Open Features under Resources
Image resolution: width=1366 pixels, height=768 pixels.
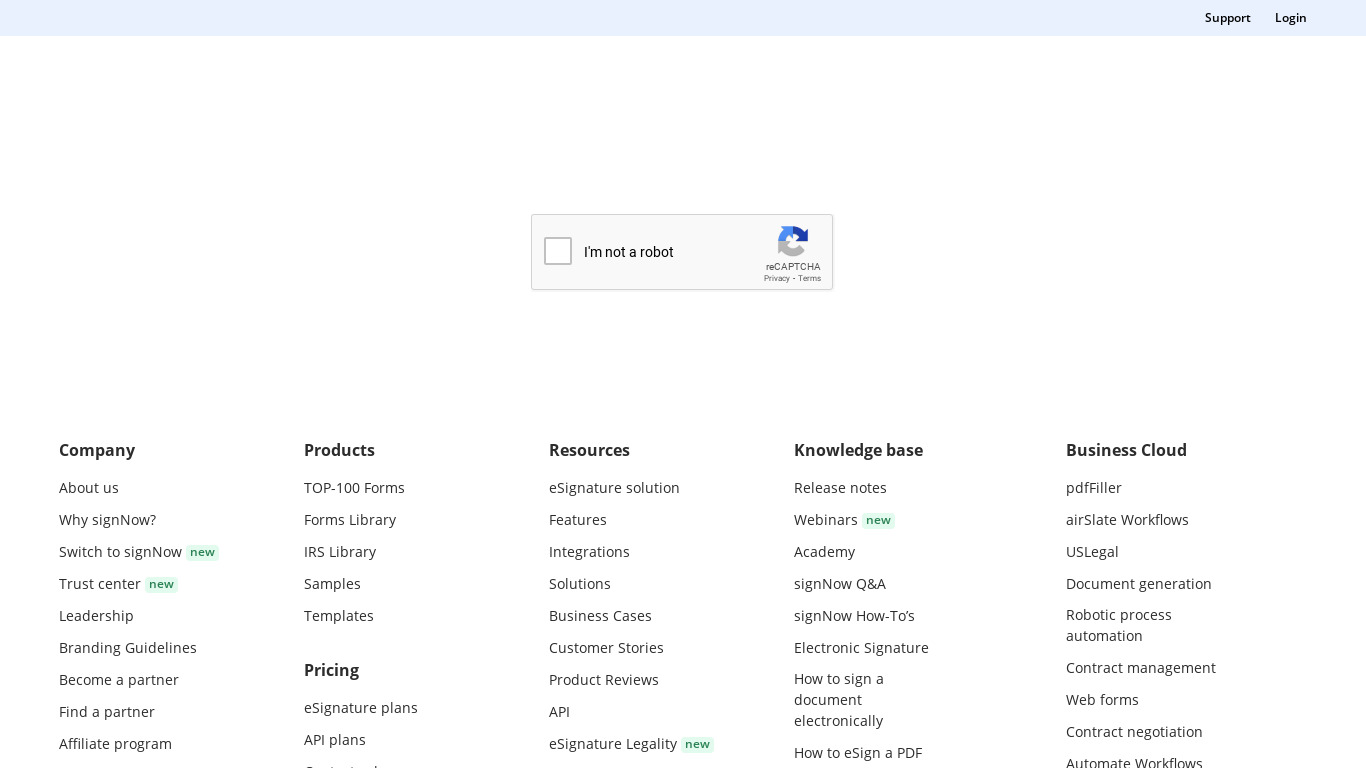point(578,520)
